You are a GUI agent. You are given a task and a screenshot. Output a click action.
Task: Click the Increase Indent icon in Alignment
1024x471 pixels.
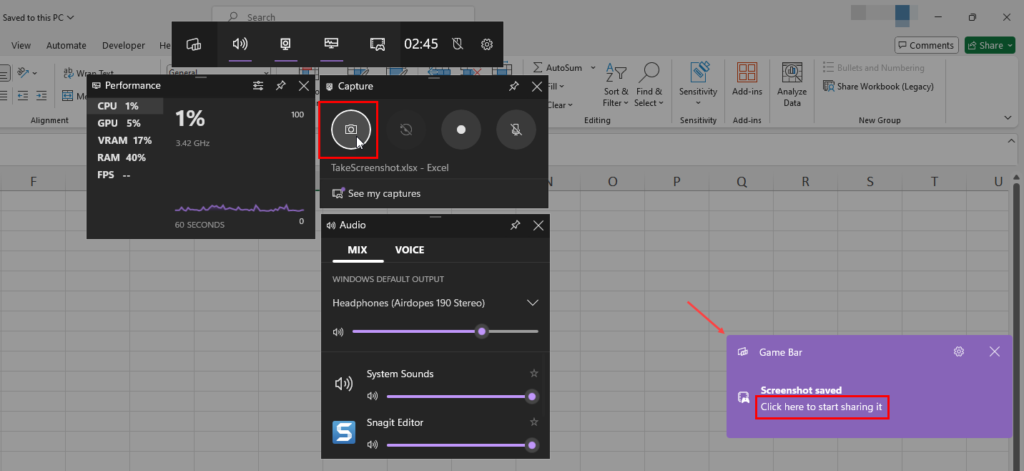pyautogui.click(x=41, y=95)
